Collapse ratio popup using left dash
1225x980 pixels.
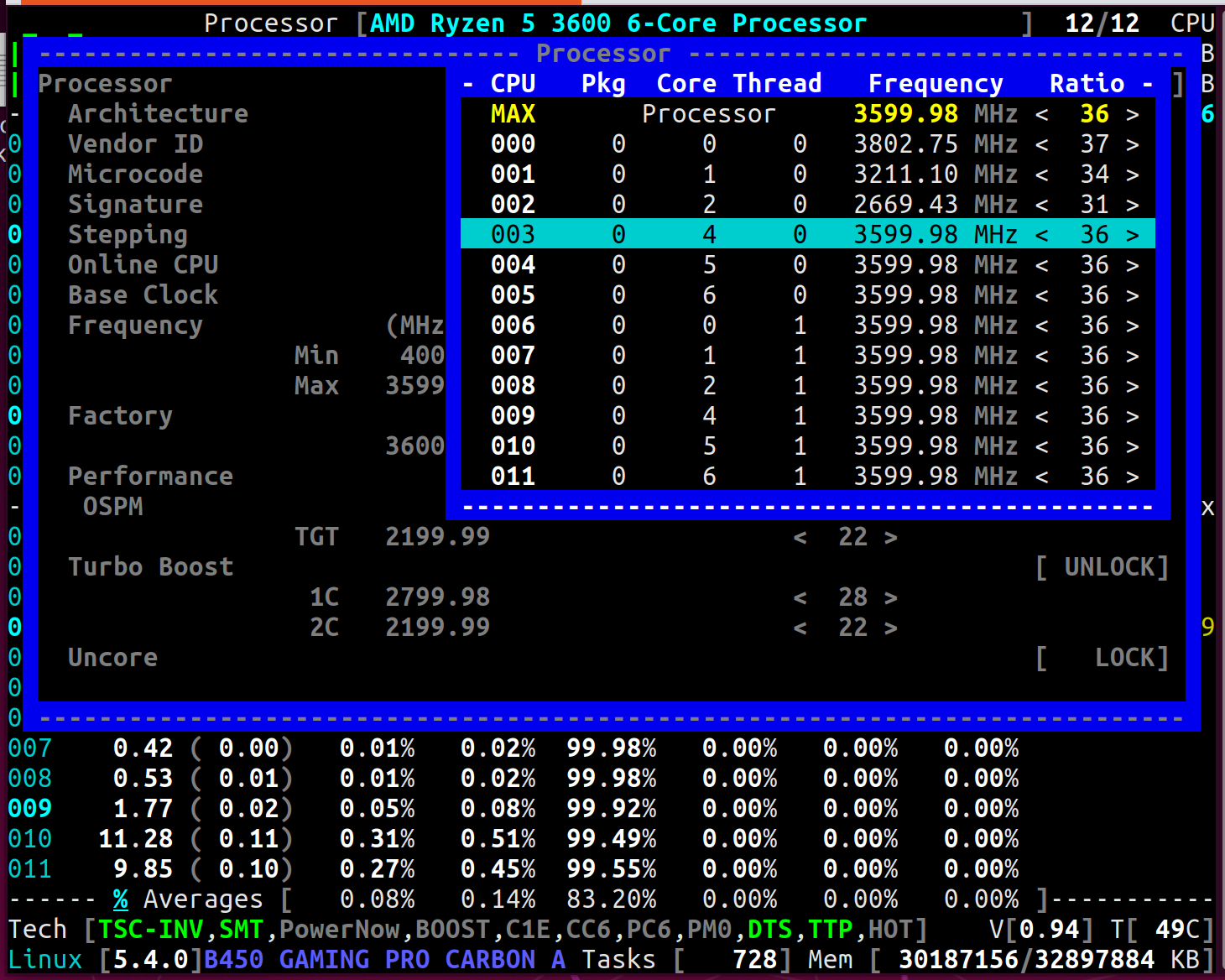pos(468,84)
